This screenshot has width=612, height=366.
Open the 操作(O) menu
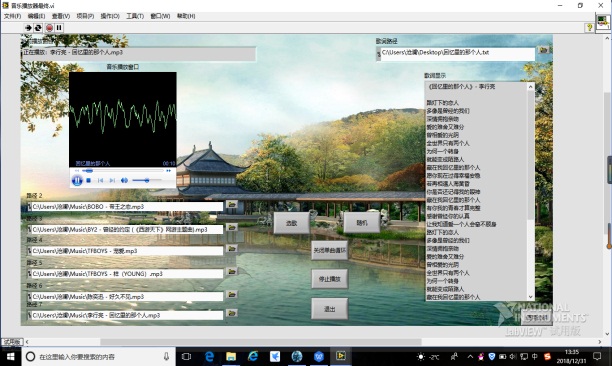[110, 16]
